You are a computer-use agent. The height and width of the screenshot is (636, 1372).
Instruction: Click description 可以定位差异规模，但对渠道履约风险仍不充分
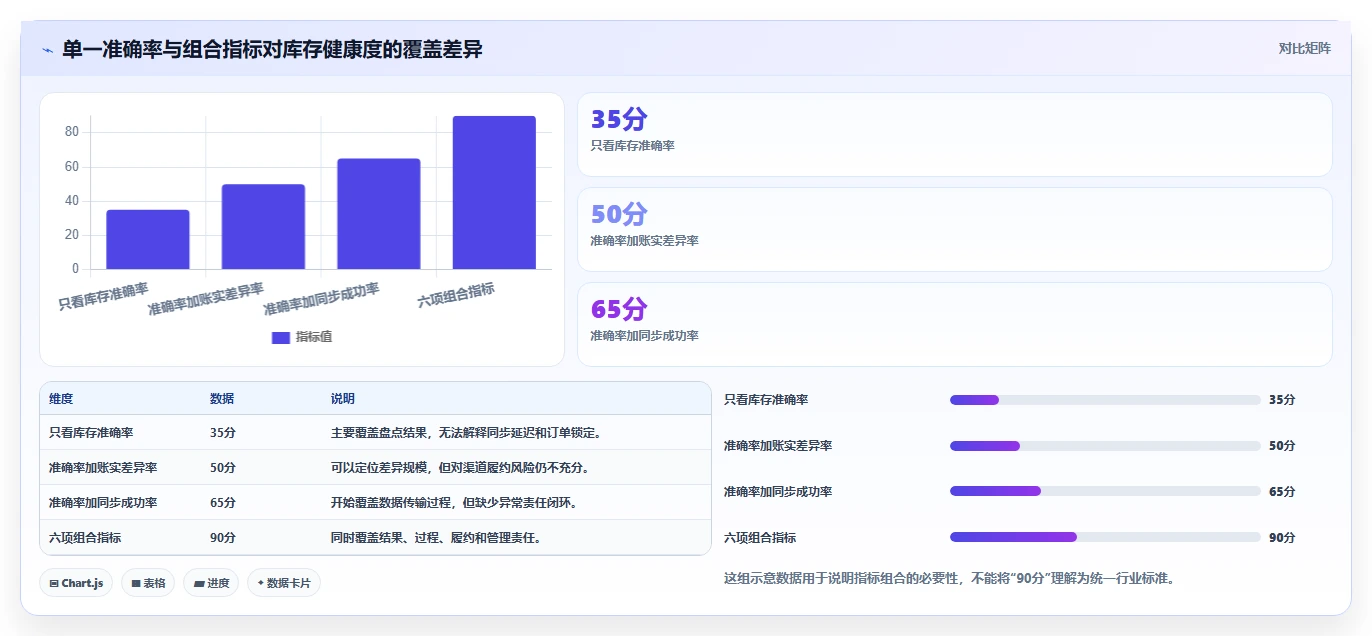coord(460,468)
